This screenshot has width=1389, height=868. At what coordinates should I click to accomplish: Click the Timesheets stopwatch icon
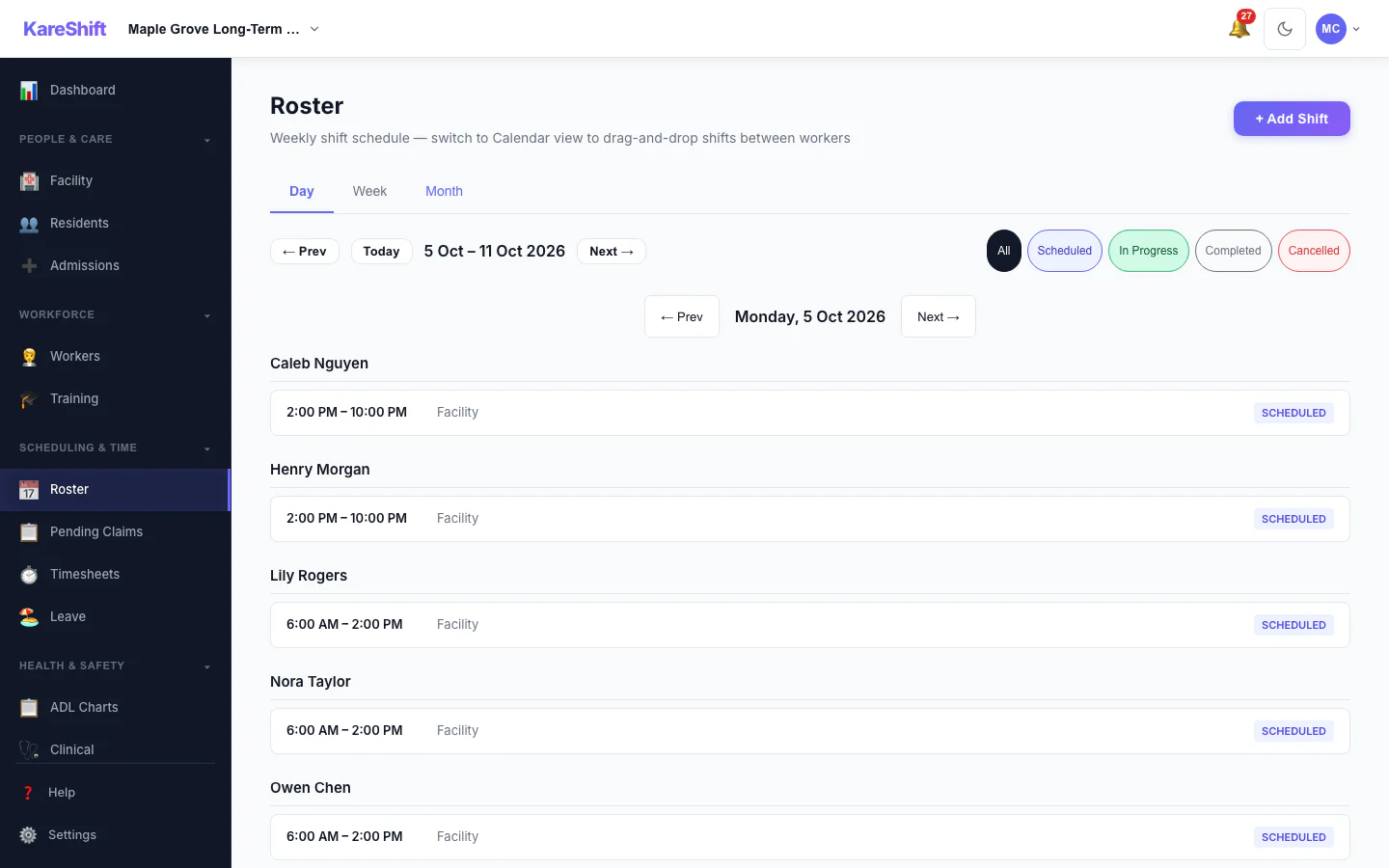pos(29,574)
